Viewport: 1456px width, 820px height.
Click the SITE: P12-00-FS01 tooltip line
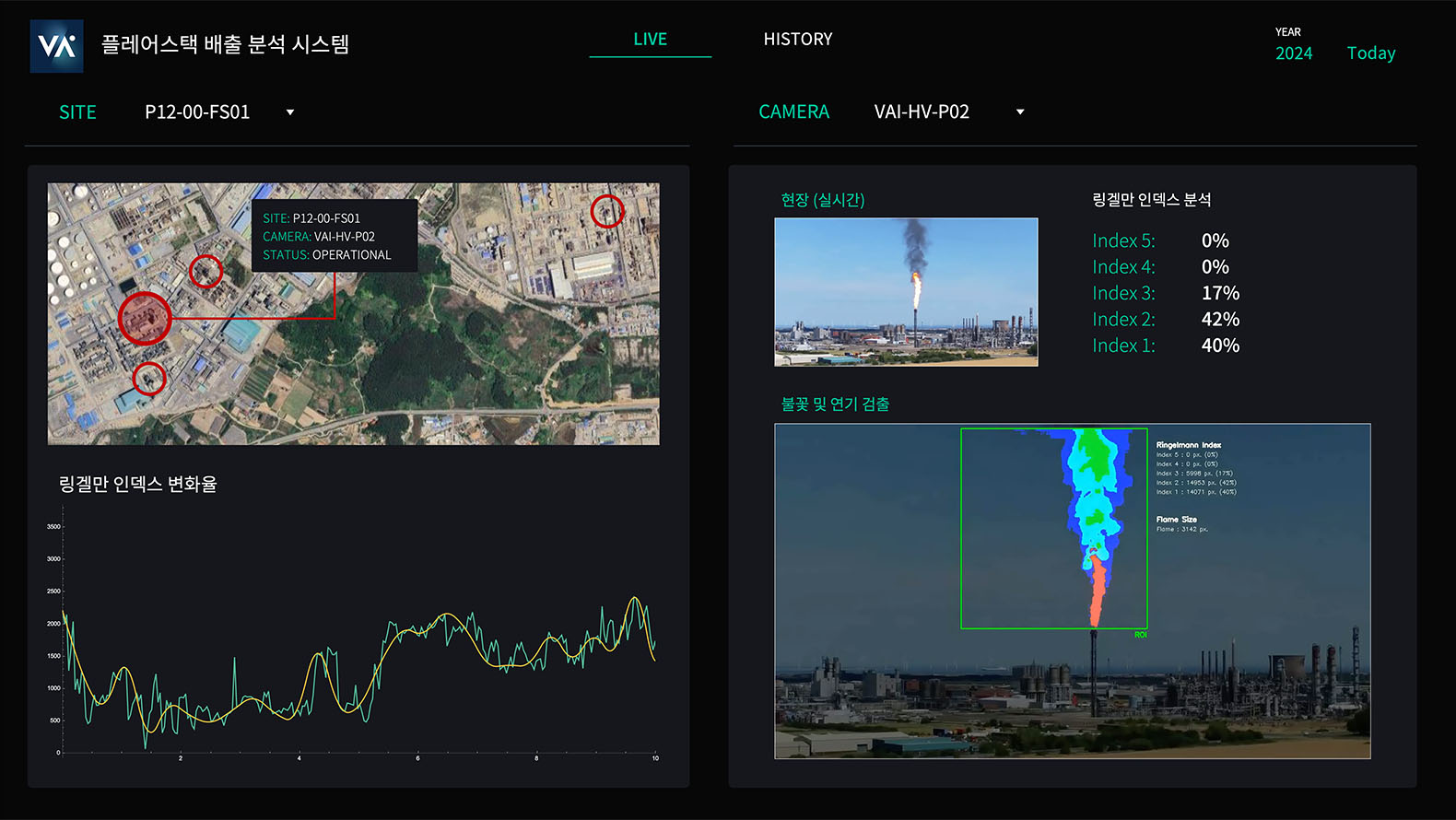click(x=311, y=218)
